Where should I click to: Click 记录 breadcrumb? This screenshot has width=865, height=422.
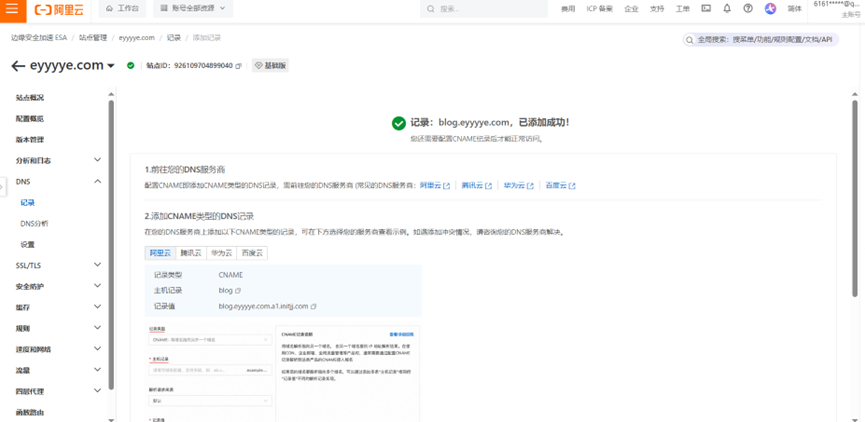(174, 38)
